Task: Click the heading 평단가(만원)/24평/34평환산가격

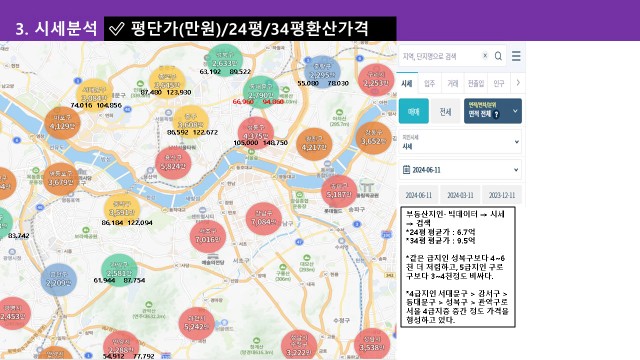Action: pos(250,29)
